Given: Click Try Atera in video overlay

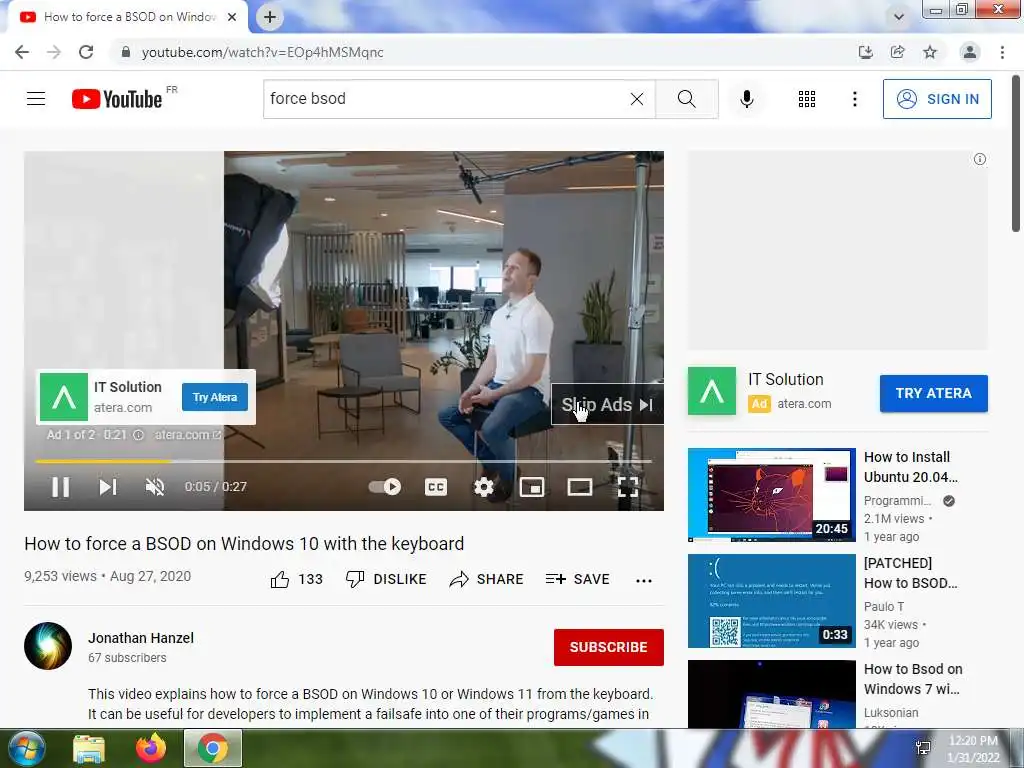Looking at the screenshot, I should point(215,397).
